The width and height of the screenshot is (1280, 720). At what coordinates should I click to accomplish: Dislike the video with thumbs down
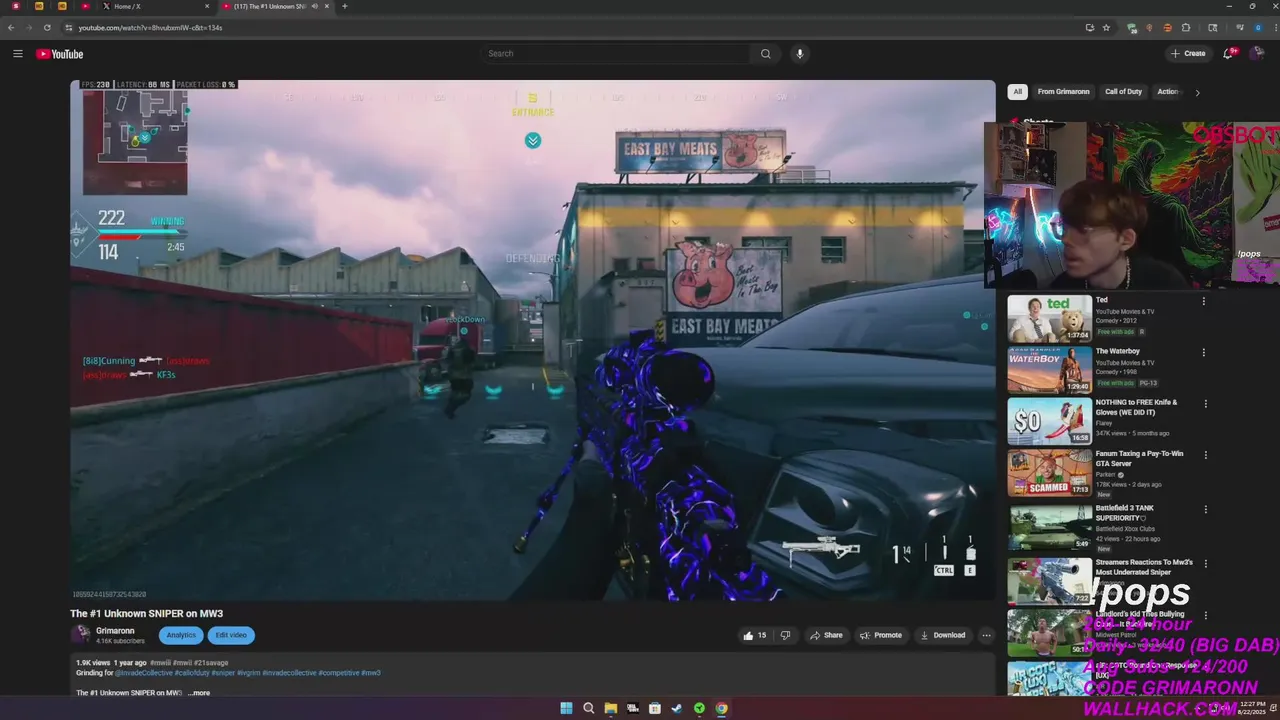[x=785, y=635]
